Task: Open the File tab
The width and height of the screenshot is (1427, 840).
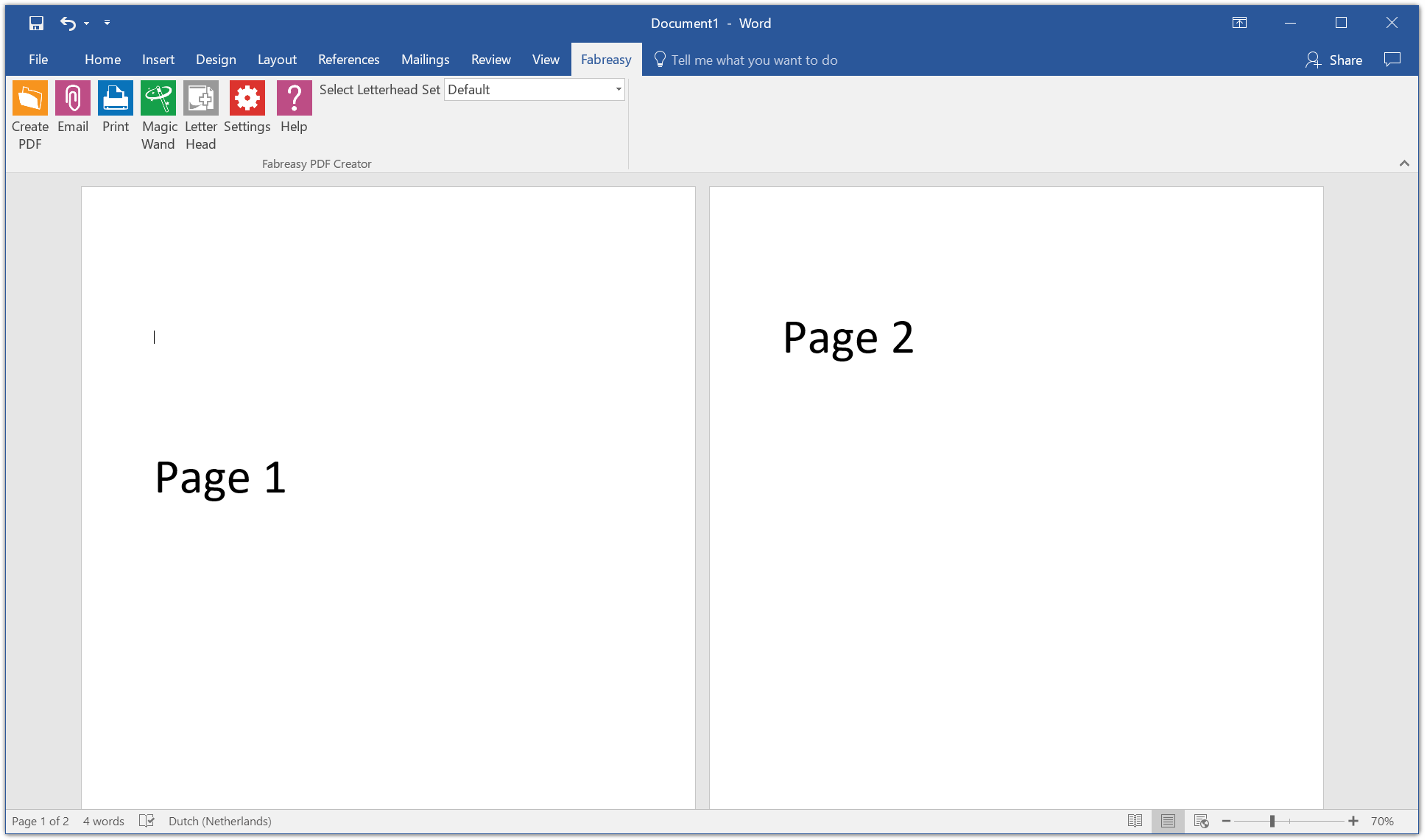Action: [x=38, y=60]
